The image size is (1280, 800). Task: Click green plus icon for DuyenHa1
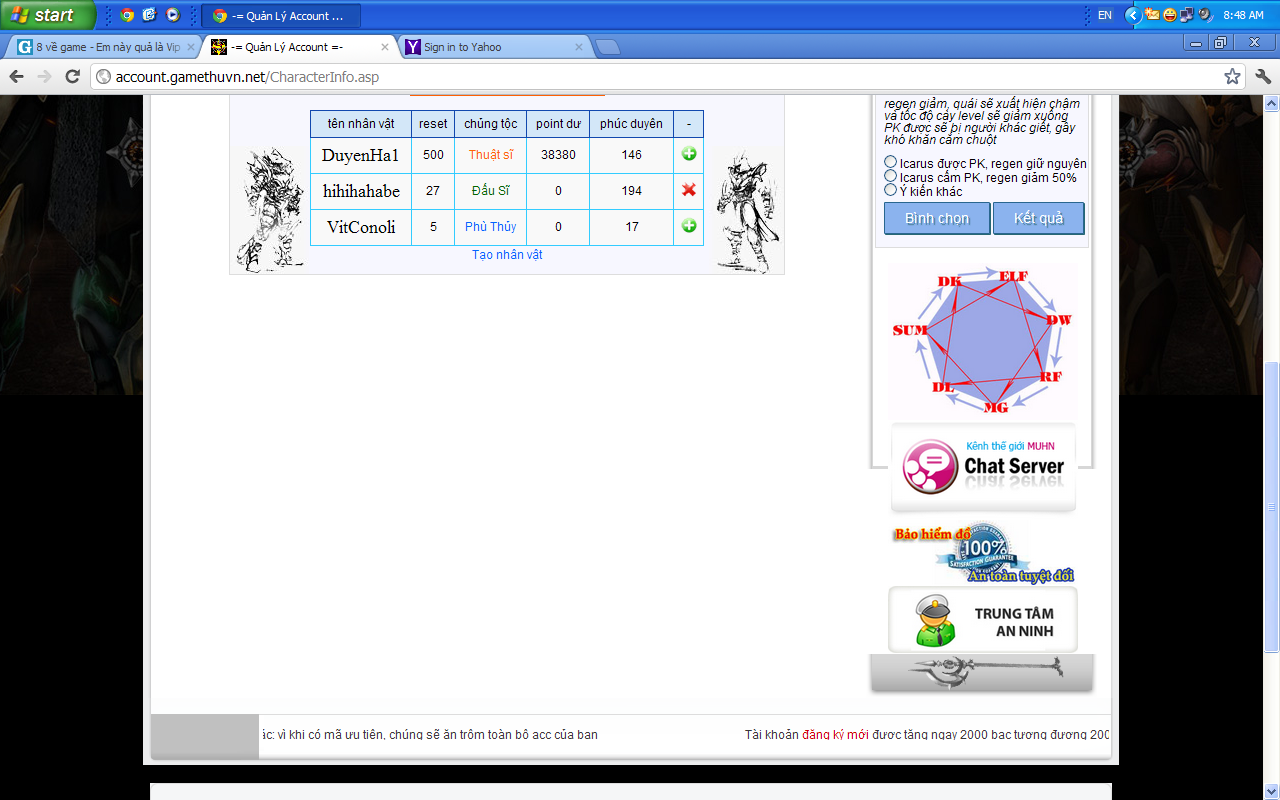pyautogui.click(x=689, y=155)
